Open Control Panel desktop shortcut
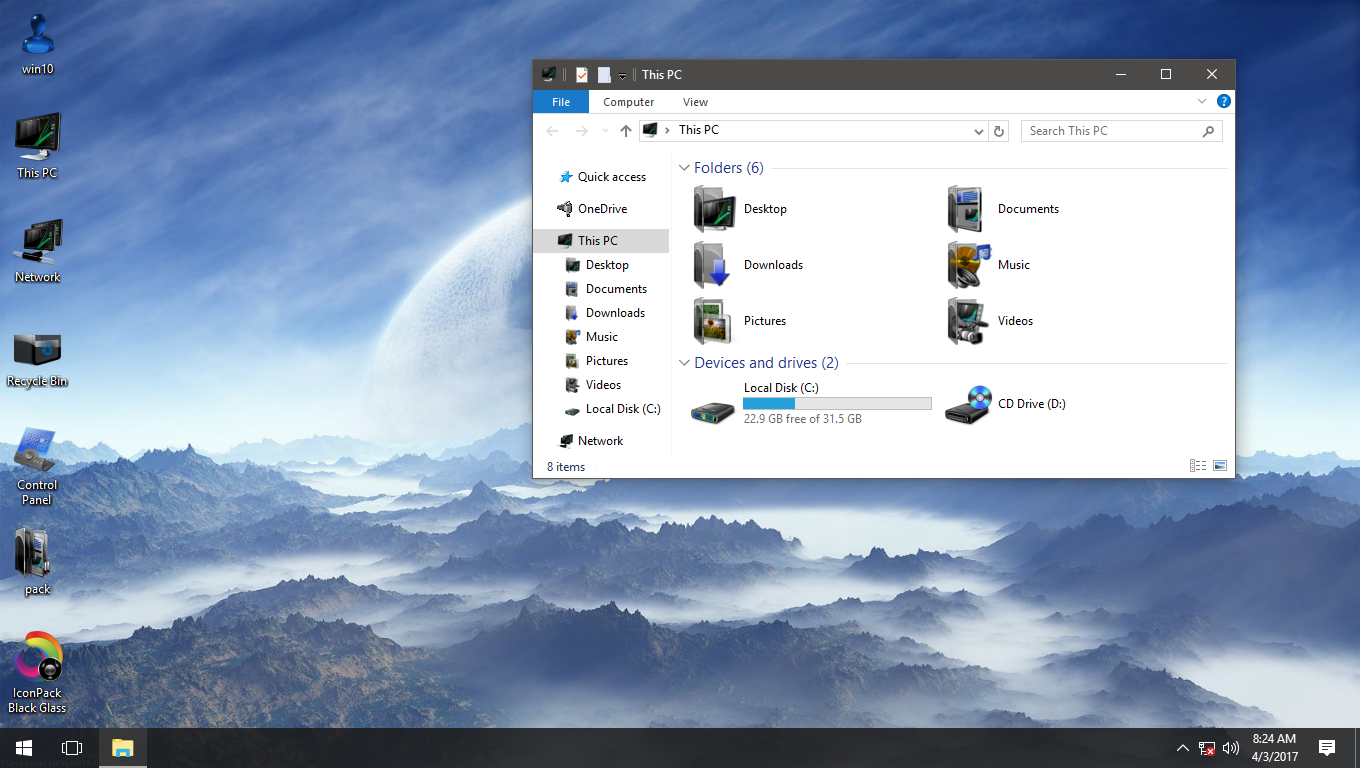1360x768 pixels. click(37, 453)
